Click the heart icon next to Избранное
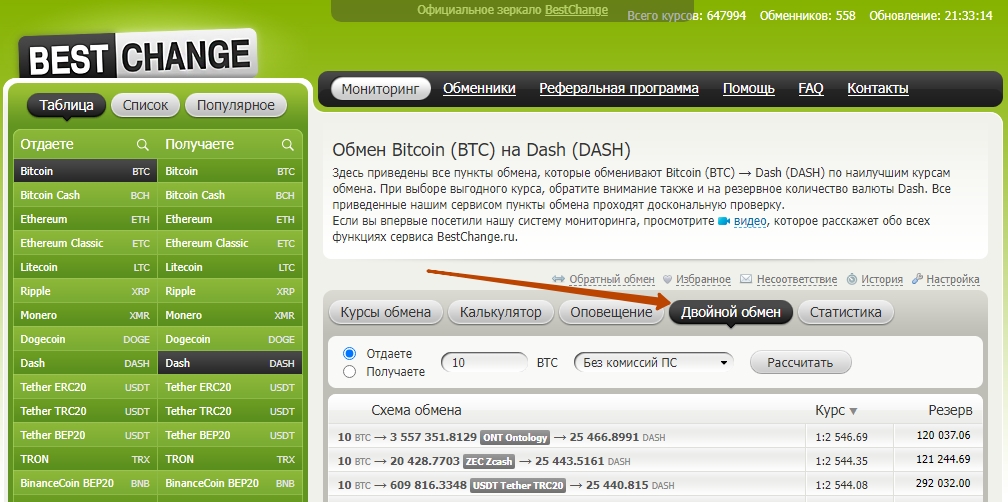The image size is (1008, 502). (x=667, y=280)
